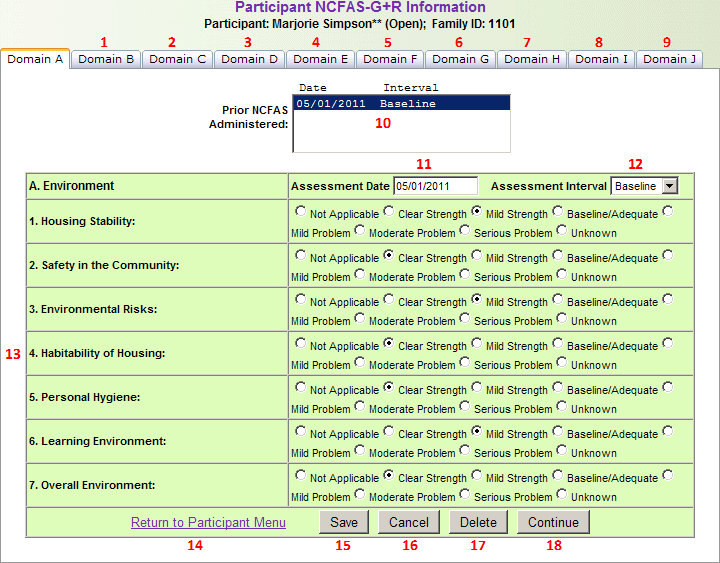Open the Domain E tab
The height and width of the screenshot is (563, 720).
[320, 59]
